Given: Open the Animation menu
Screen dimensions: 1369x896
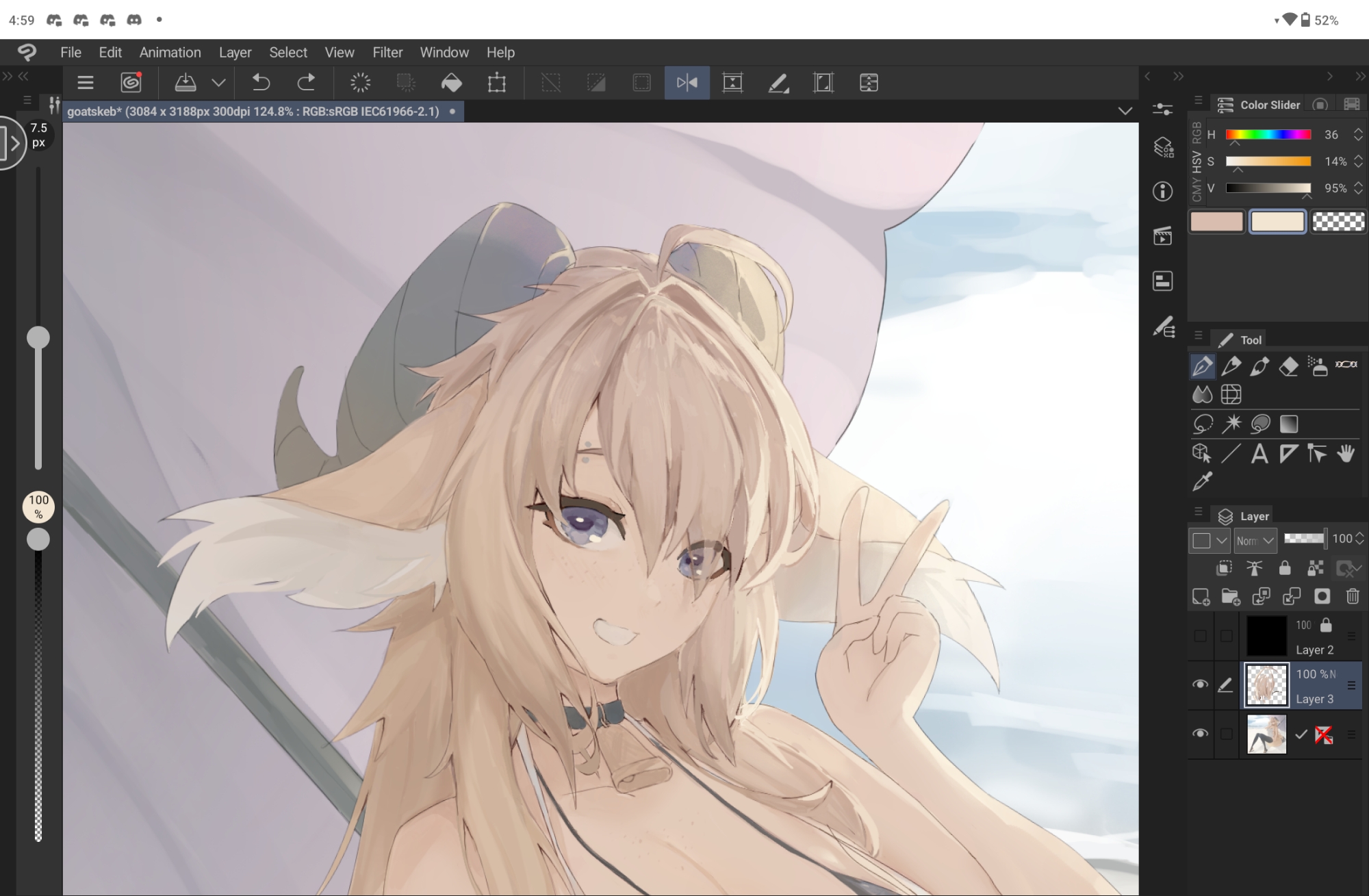Looking at the screenshot, I should point(170,53).
